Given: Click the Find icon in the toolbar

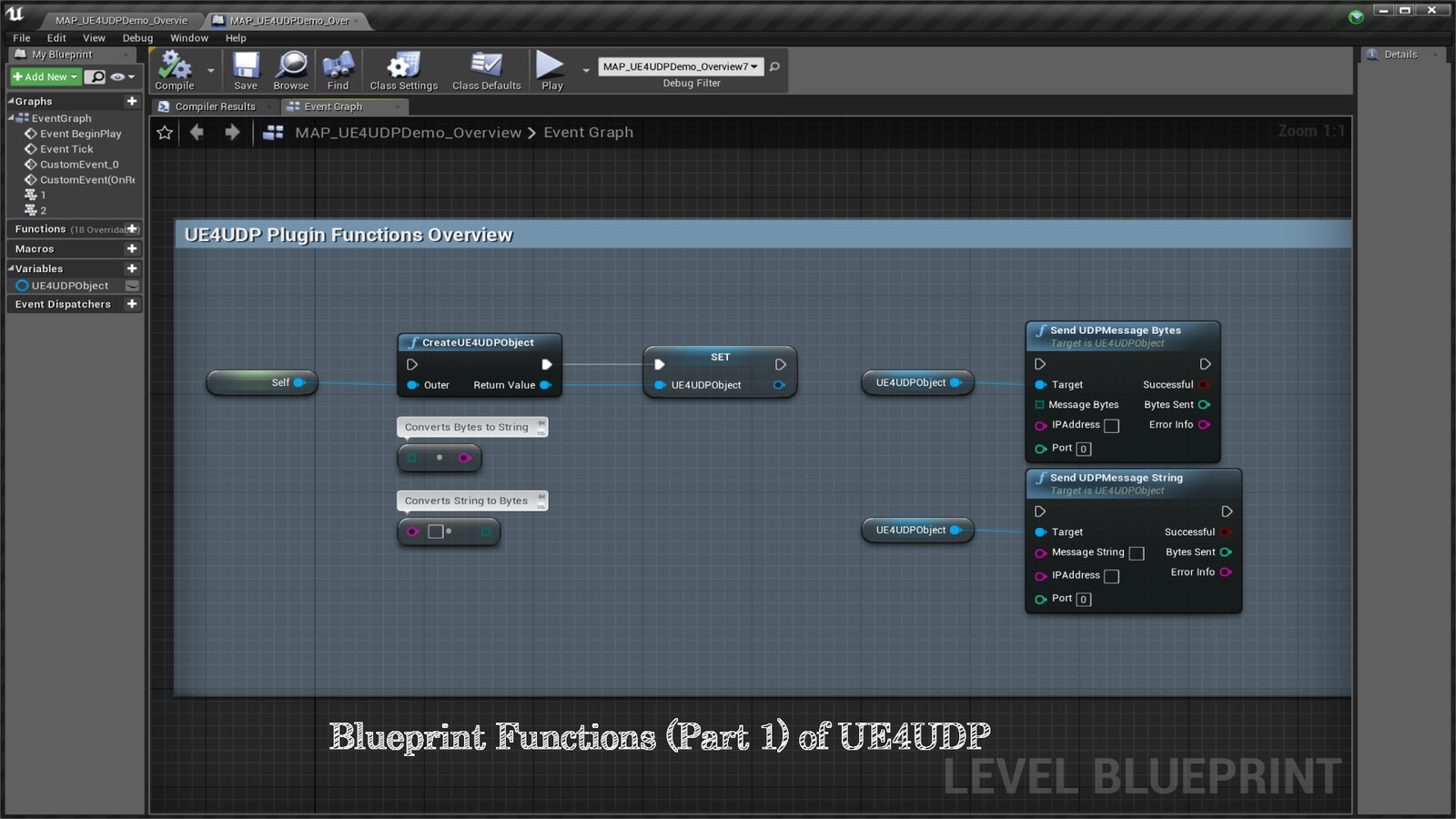Looking at the screenshot, I should coord(339,66).
